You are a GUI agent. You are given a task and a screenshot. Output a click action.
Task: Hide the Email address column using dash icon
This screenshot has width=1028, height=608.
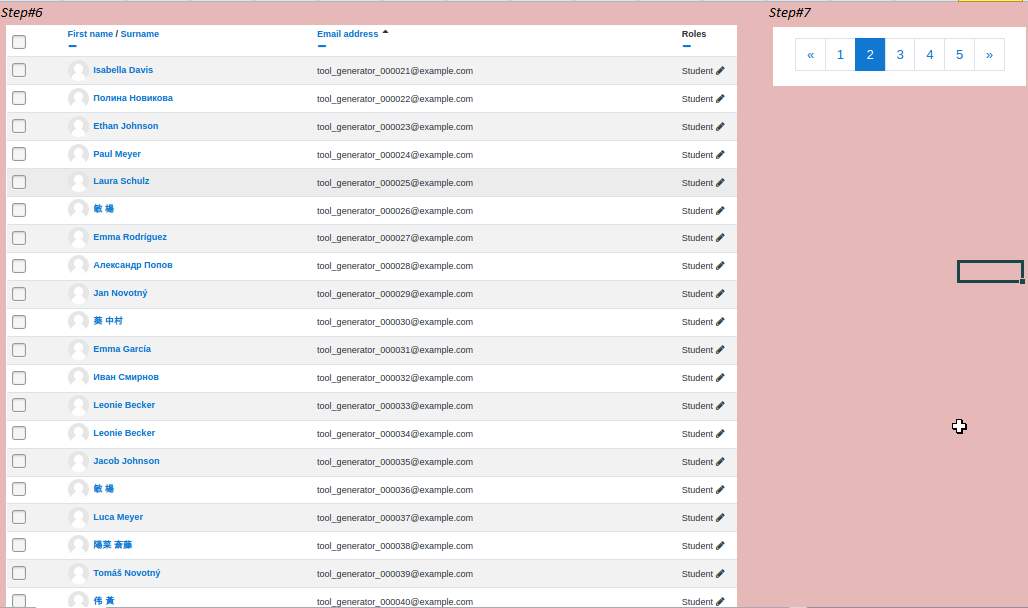(x=321, y=46)
